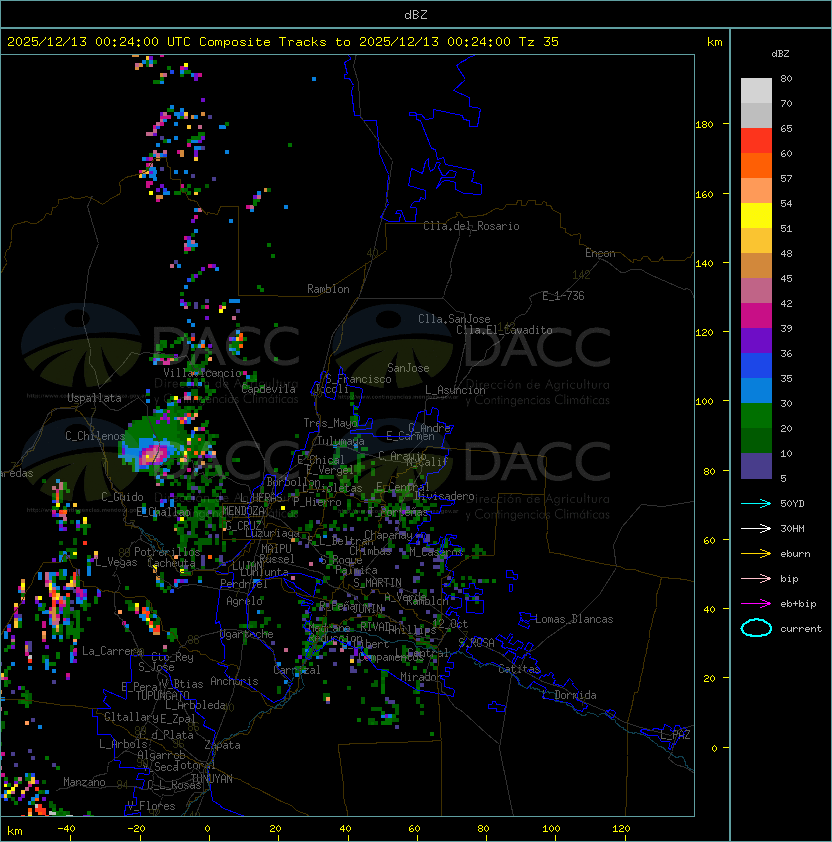Click the strong magenta storm core near C_Chilenos
The image size is (832, 842).
click(152, 455)
